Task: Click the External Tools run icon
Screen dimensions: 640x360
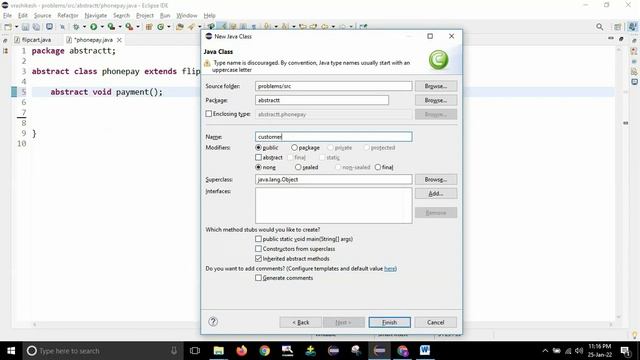Action: click(129, 27)
